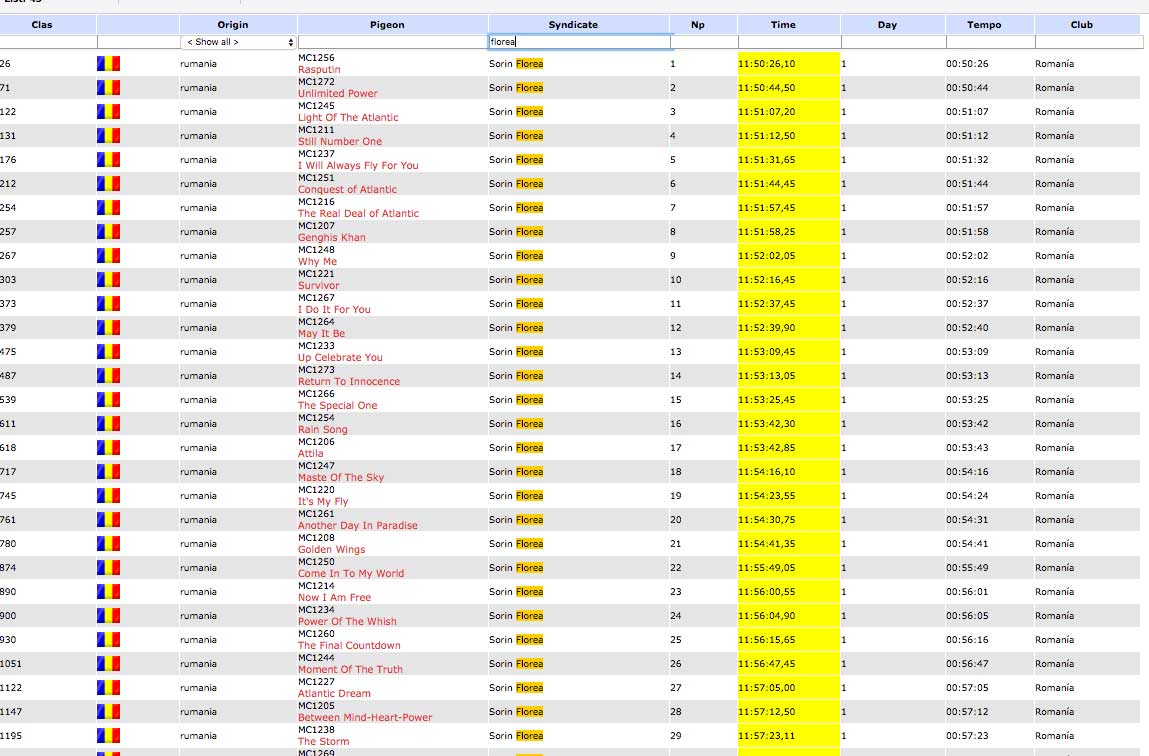Click the flag icon beside Light Of The Atlantic
This screenshot has width=1149, height=756.
[x=108, y=112]
